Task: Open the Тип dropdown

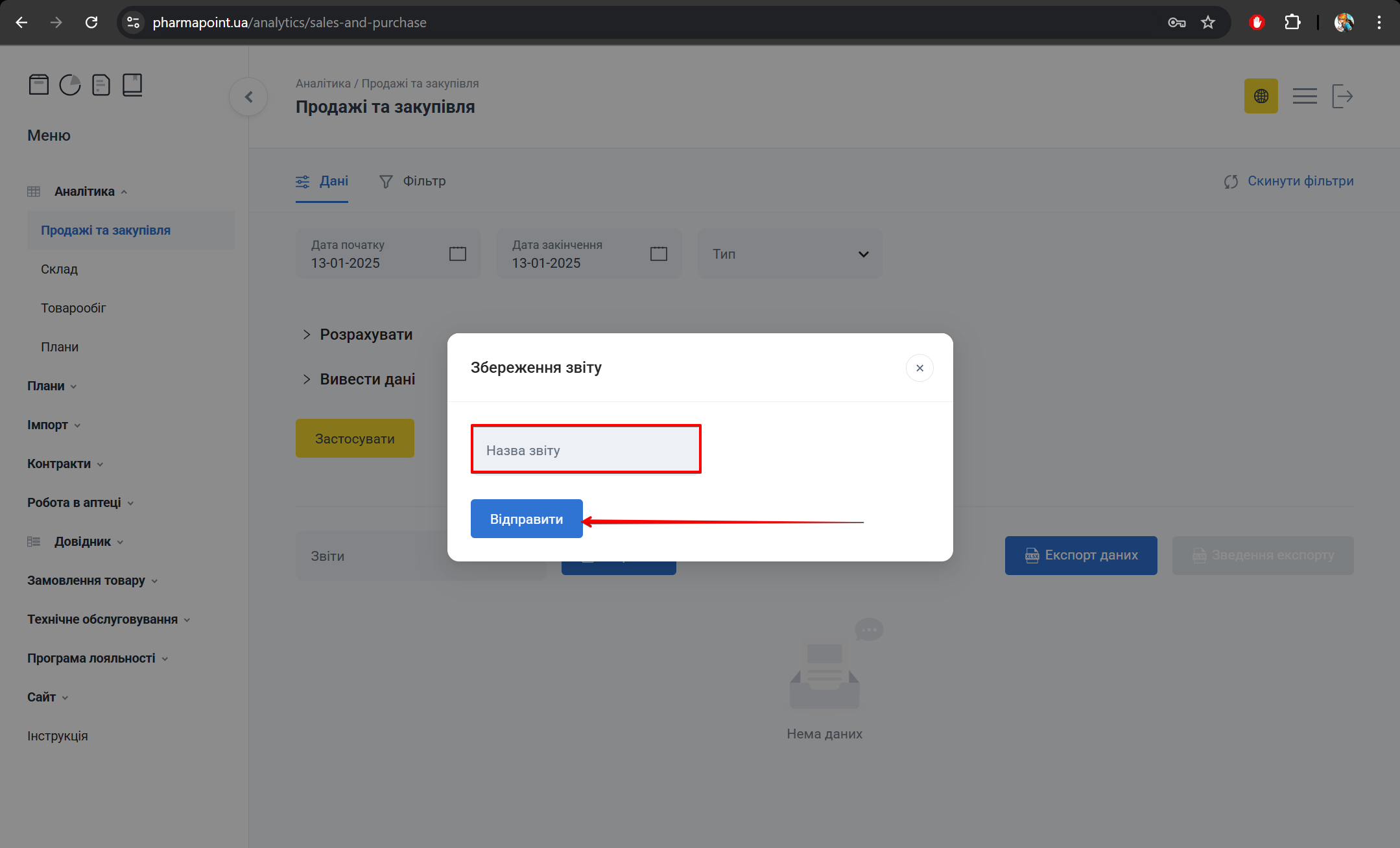Action: (789, 254)
